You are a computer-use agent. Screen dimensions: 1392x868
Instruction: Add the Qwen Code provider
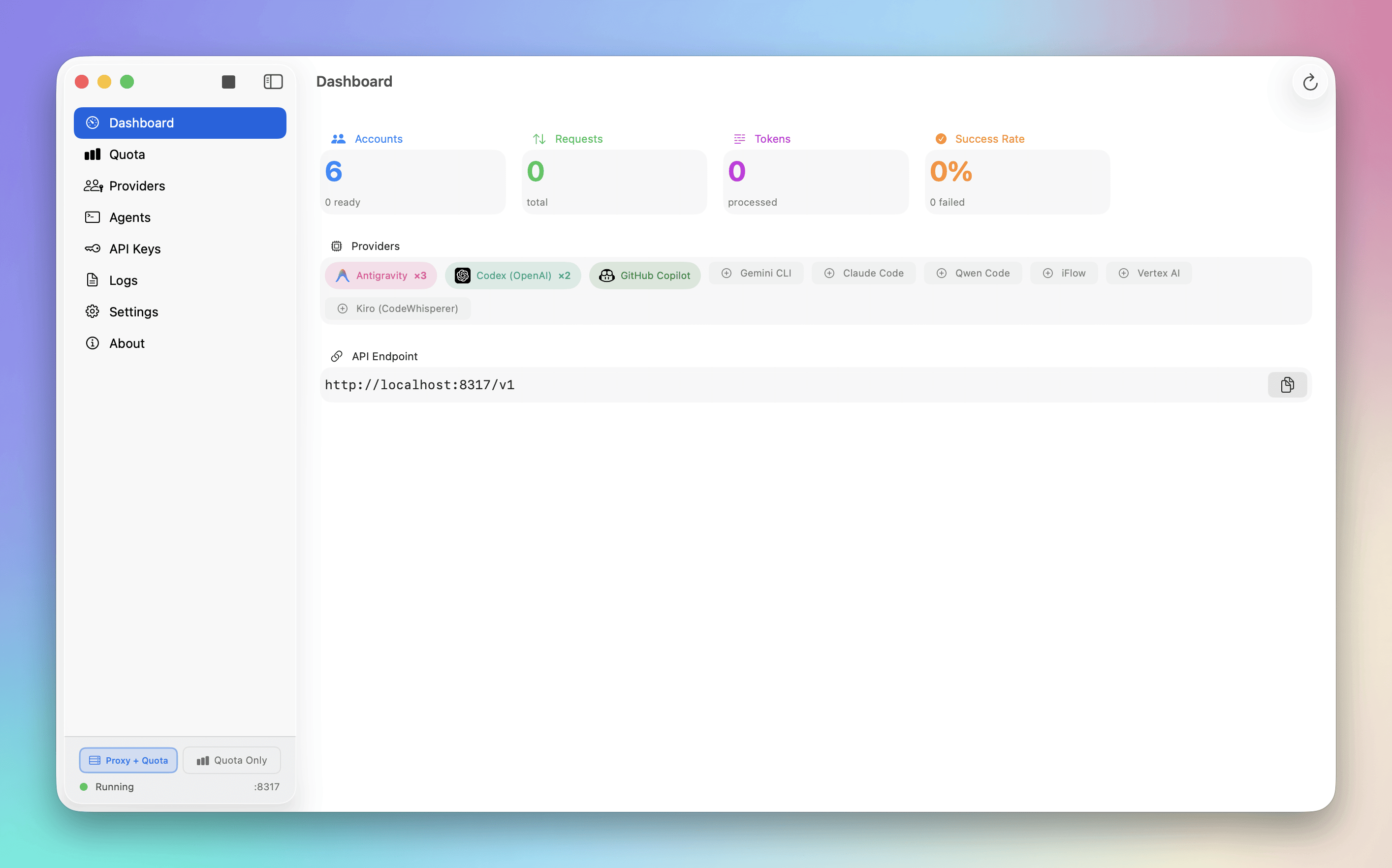point(973,273)
